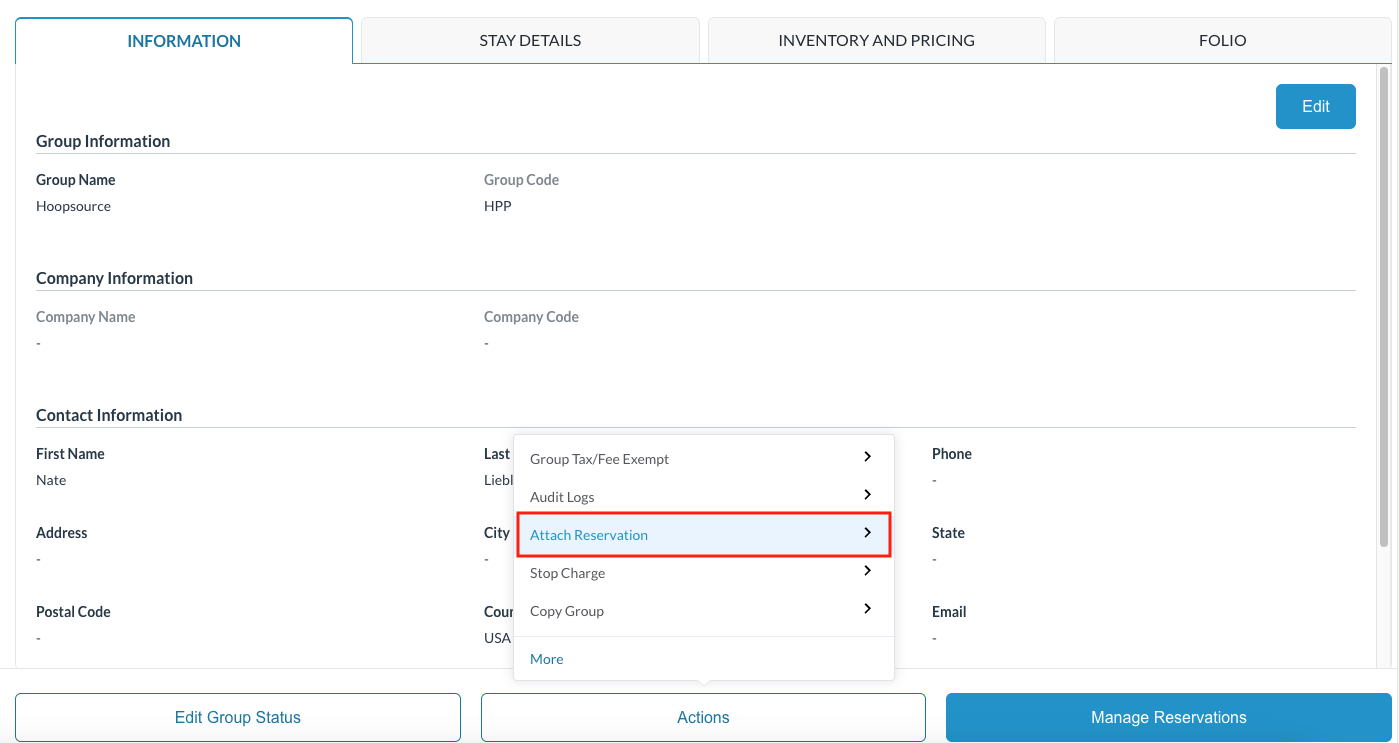This screenshot has width=1399, height=743.
Task: Open Manage Reservations
Action: pyautogui.click(x=1168, y=717)
